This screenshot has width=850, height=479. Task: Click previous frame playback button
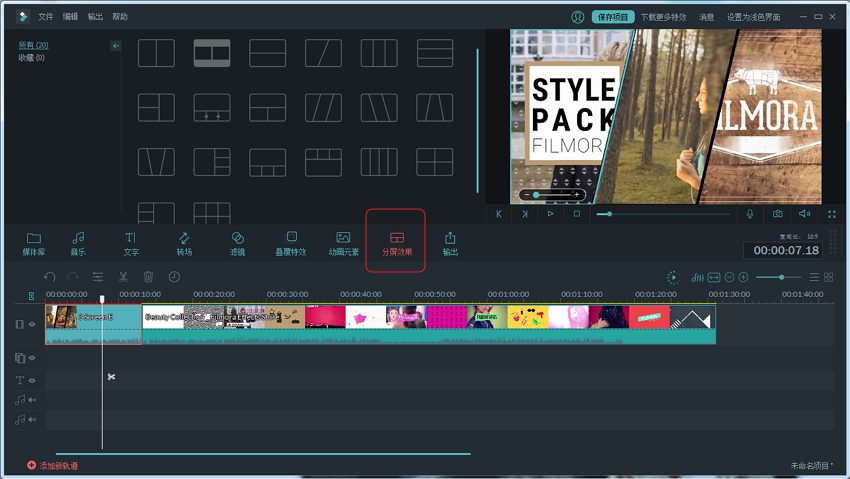499,214
